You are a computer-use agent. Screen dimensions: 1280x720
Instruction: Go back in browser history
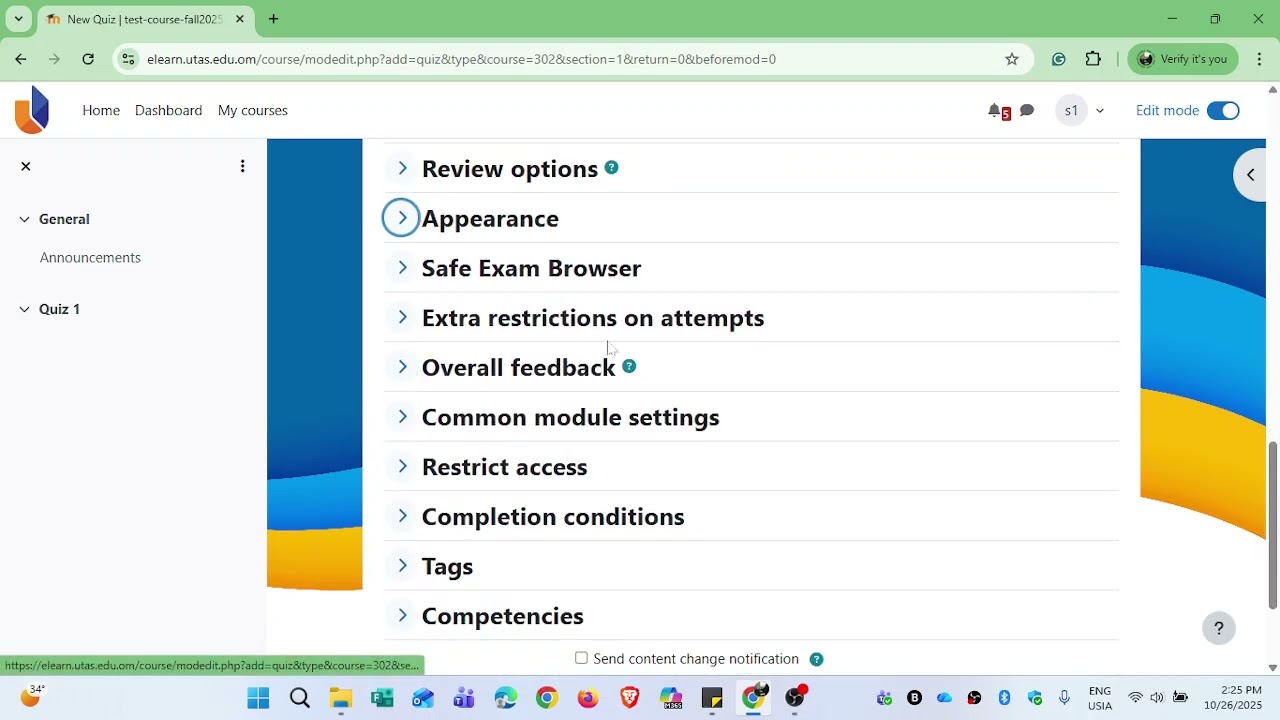(x=21, y=59)
